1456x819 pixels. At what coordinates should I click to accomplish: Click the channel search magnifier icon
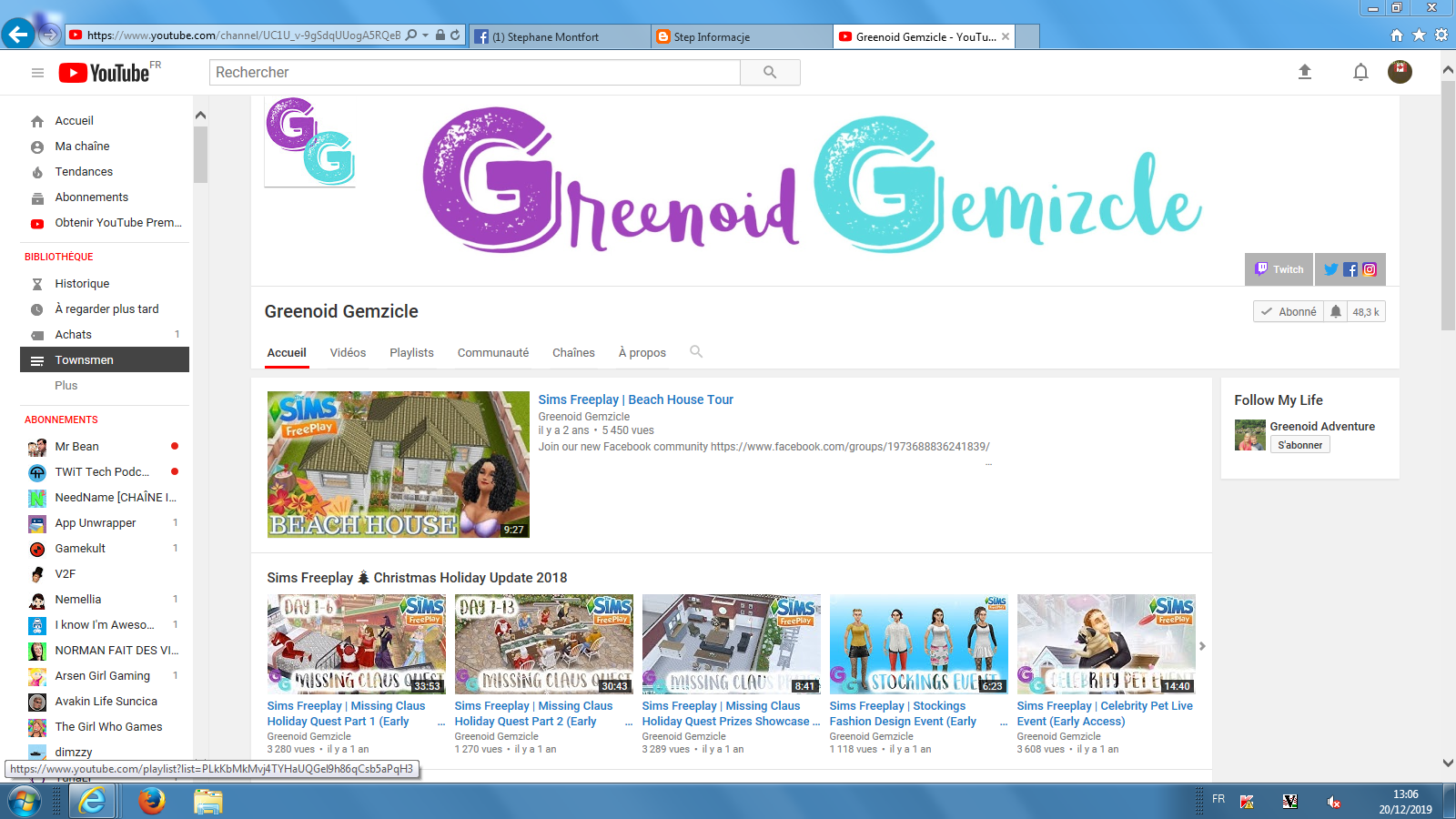(696, 351)
